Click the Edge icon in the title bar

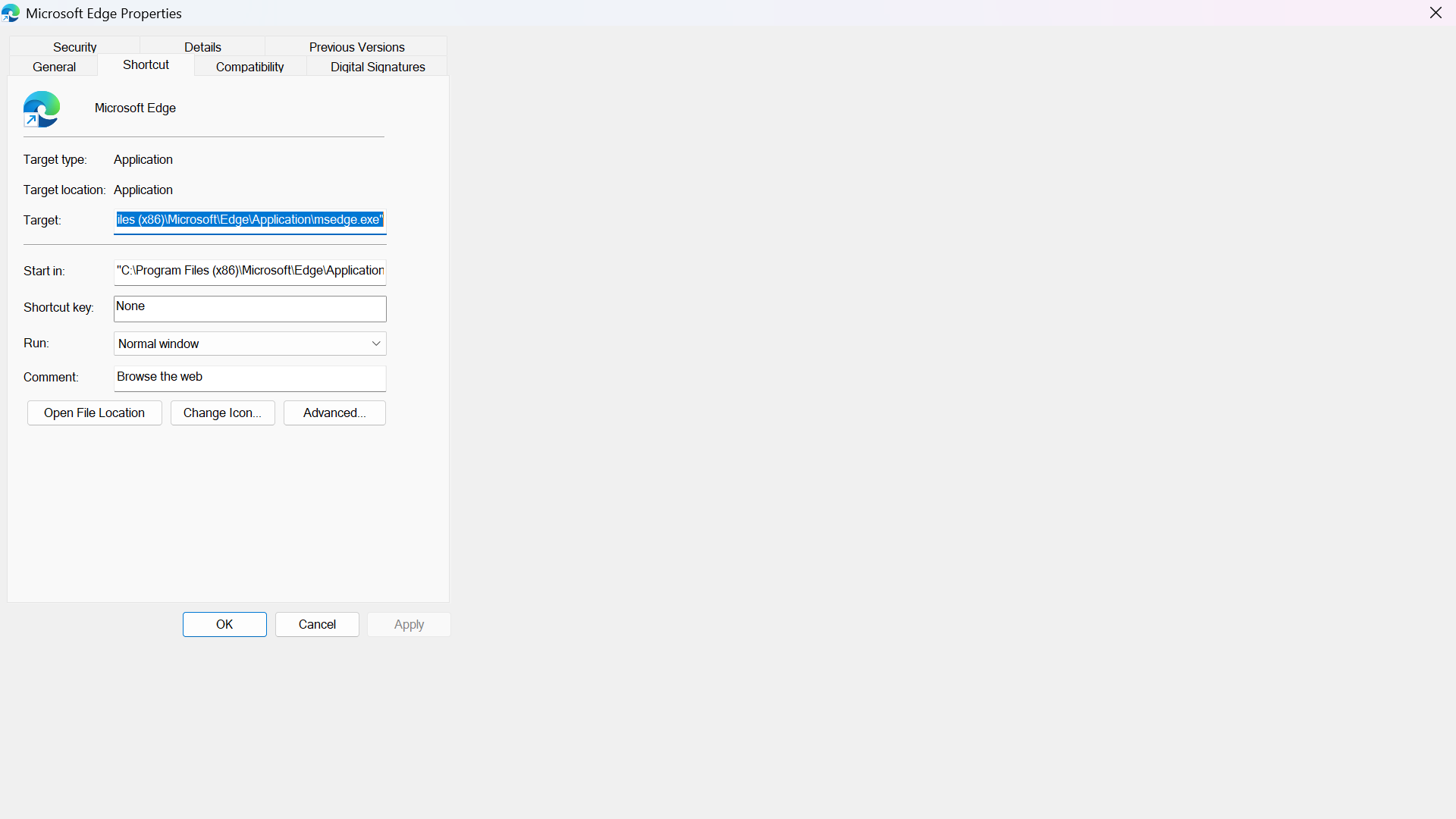click(11, 14)
